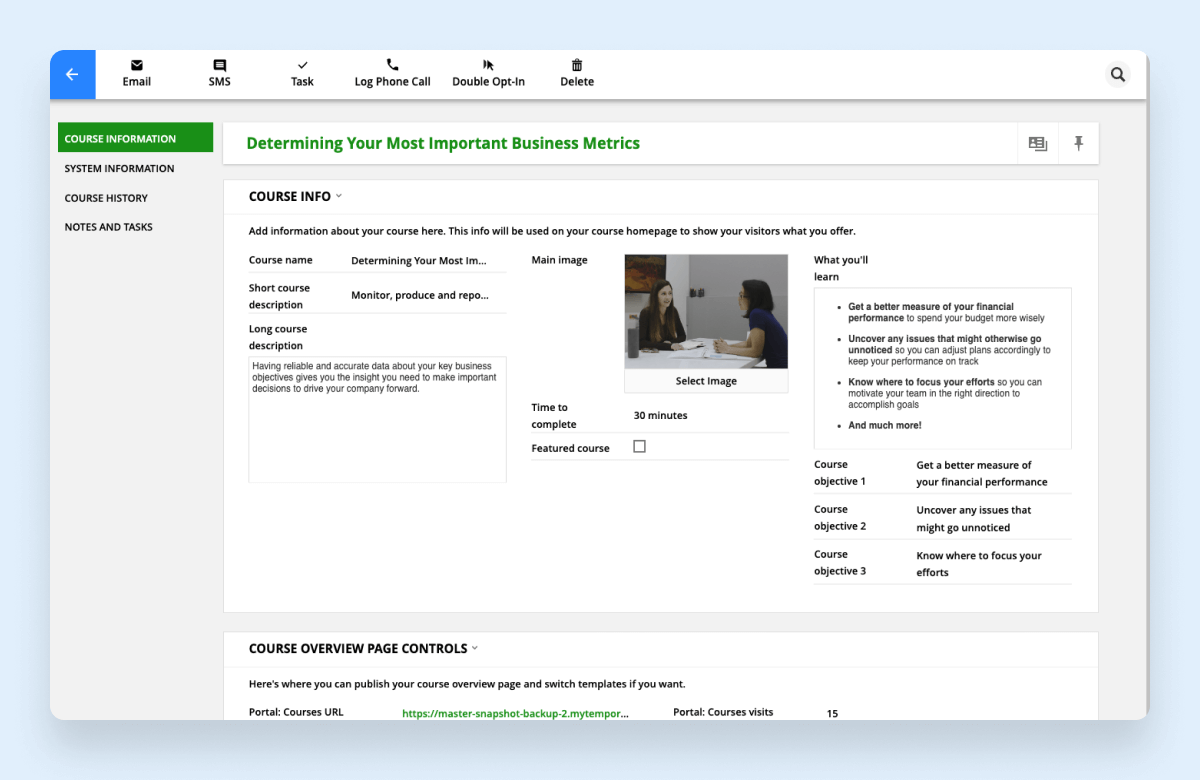1200x780 pixels.
Task: Click the Delete trash icon
Action: pos(577,65)
